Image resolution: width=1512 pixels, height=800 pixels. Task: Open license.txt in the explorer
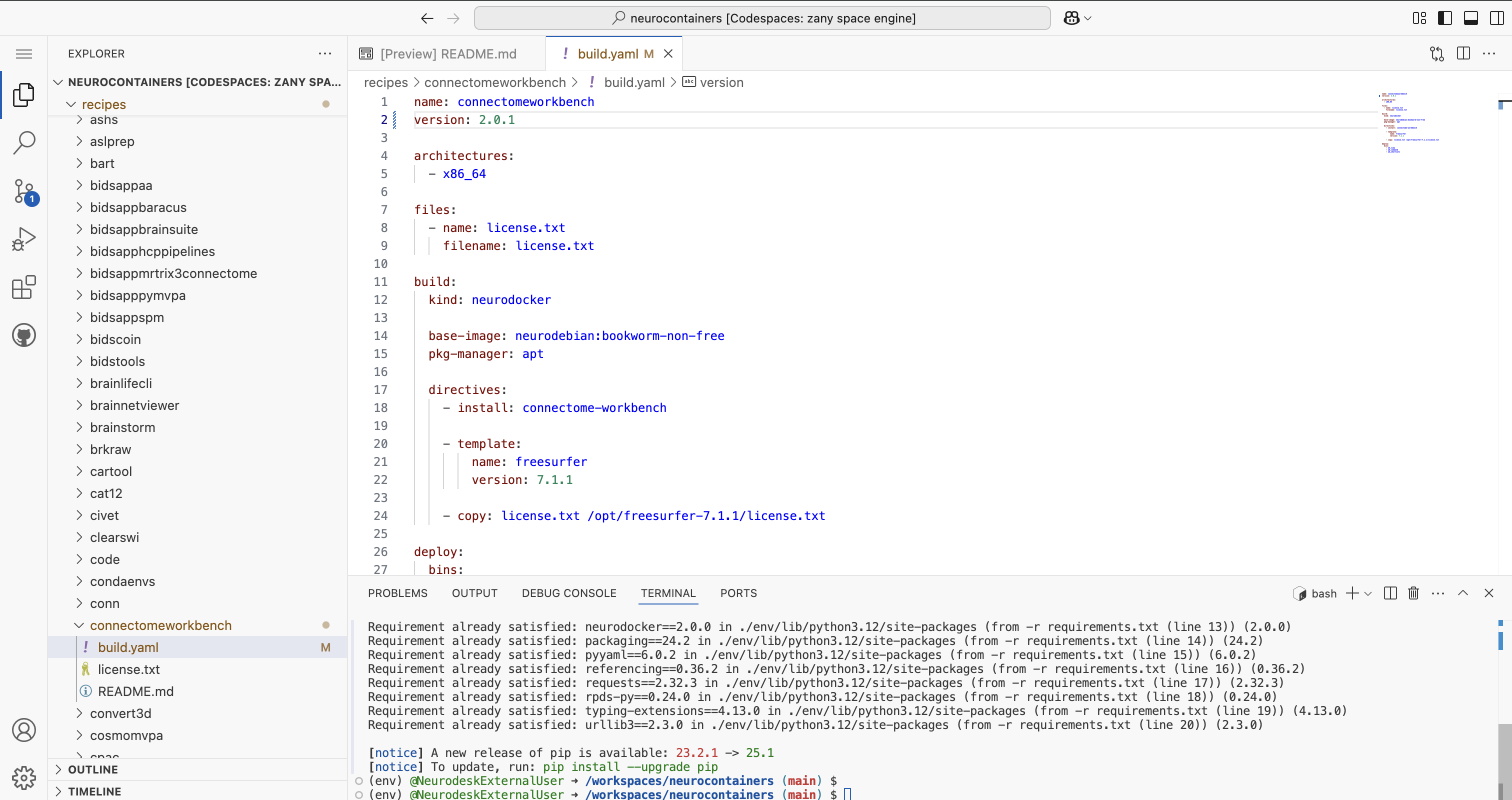128,669
